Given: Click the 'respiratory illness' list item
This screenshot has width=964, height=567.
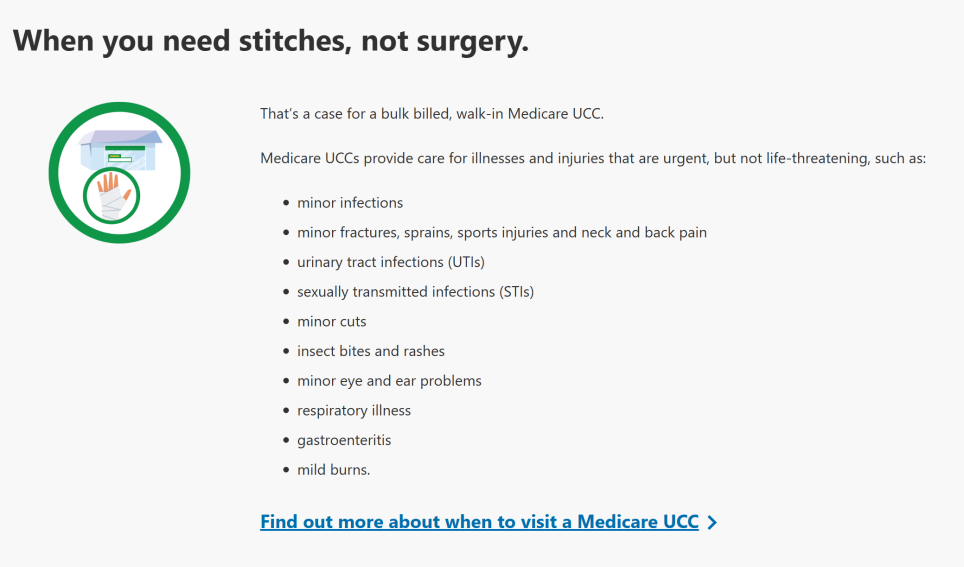Looking at the screenshot, I should (354, 411).
